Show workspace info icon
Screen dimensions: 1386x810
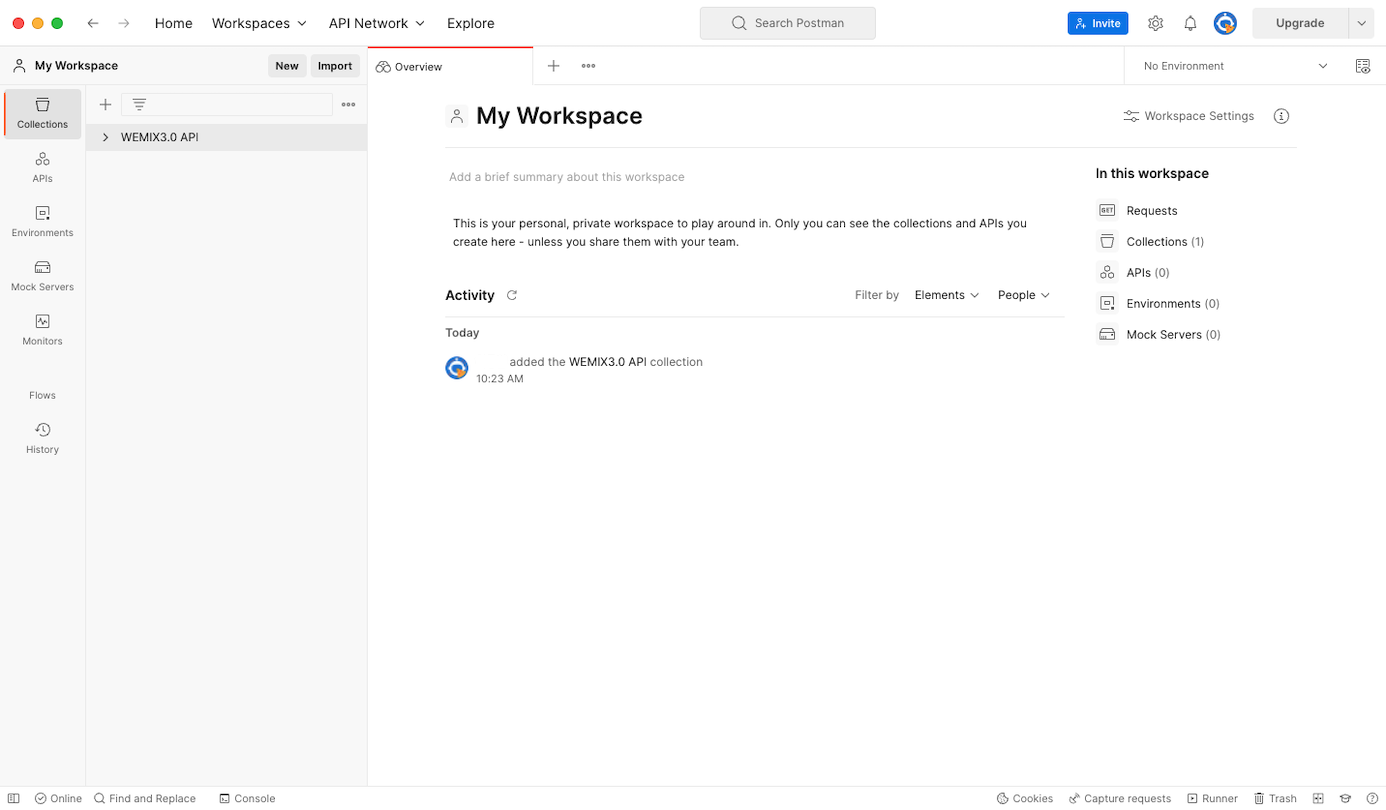(x=1281, y=116)
